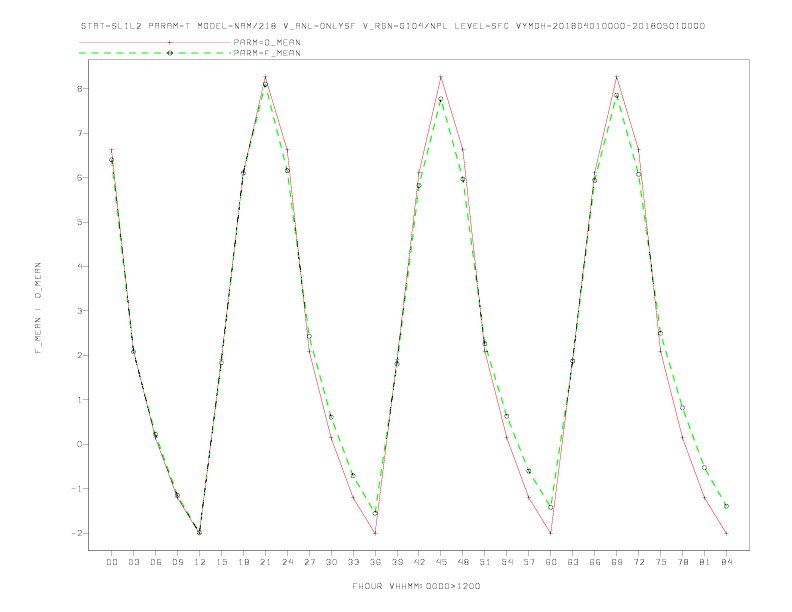
Task: Click x-axis tick label 63
Action: pos(573,562)
